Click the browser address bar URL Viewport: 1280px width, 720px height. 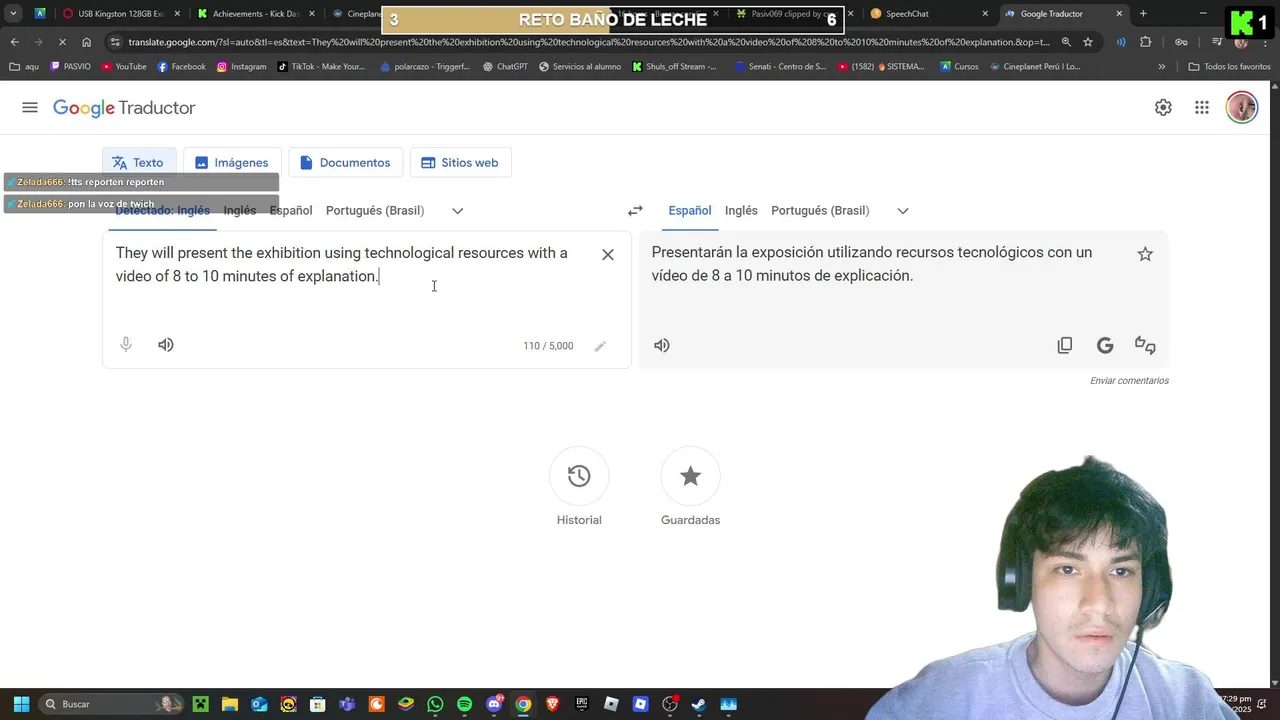click(589, 42)
